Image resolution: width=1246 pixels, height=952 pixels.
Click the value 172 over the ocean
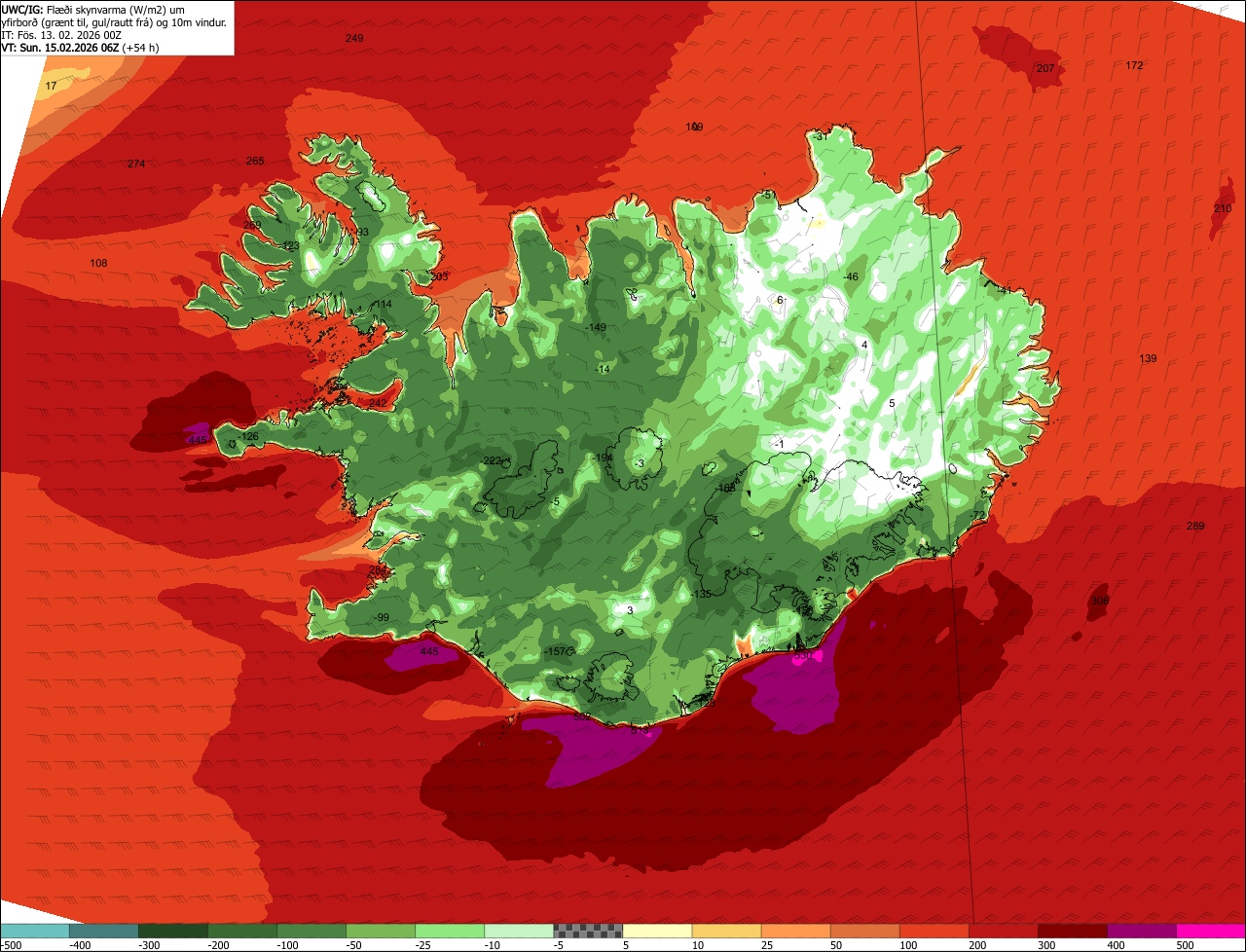[1134, 65]
